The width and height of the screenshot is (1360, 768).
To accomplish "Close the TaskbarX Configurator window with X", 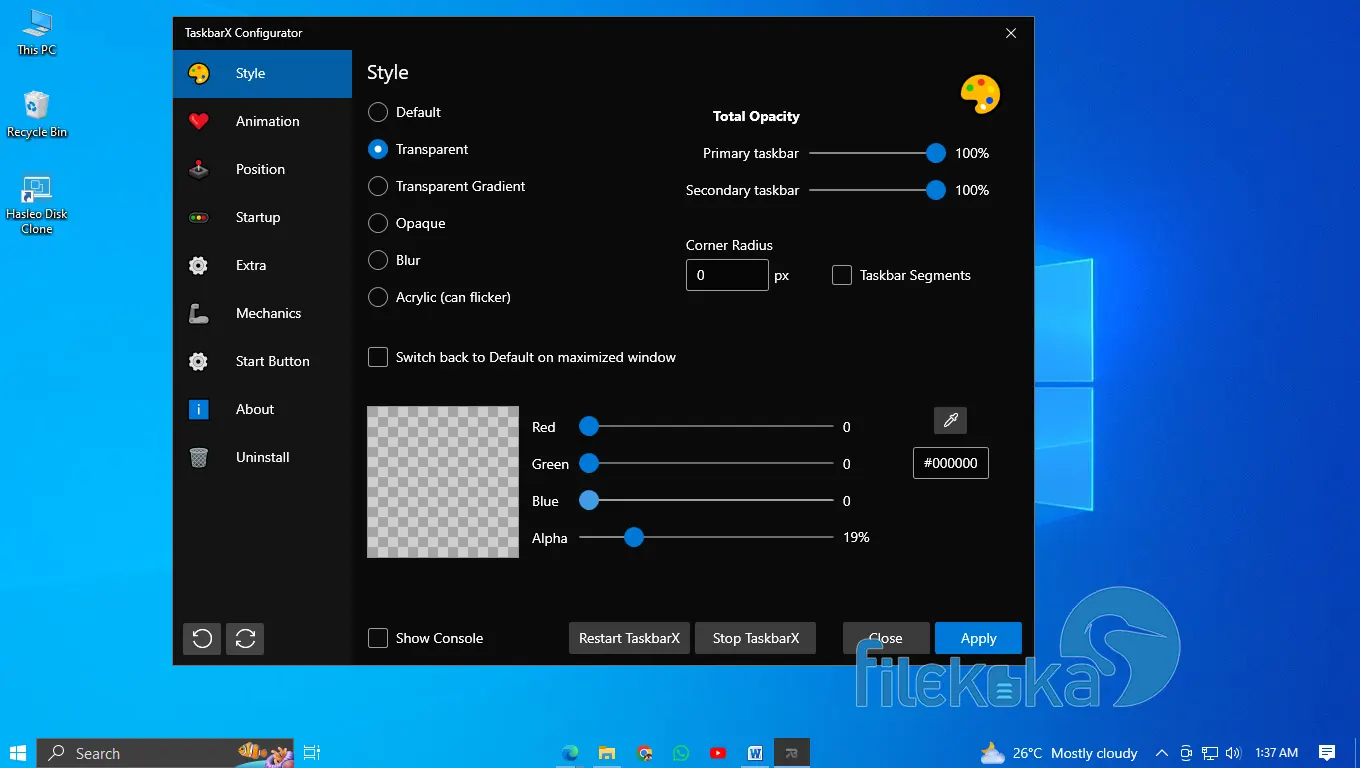I will (x=1011, y=33).
